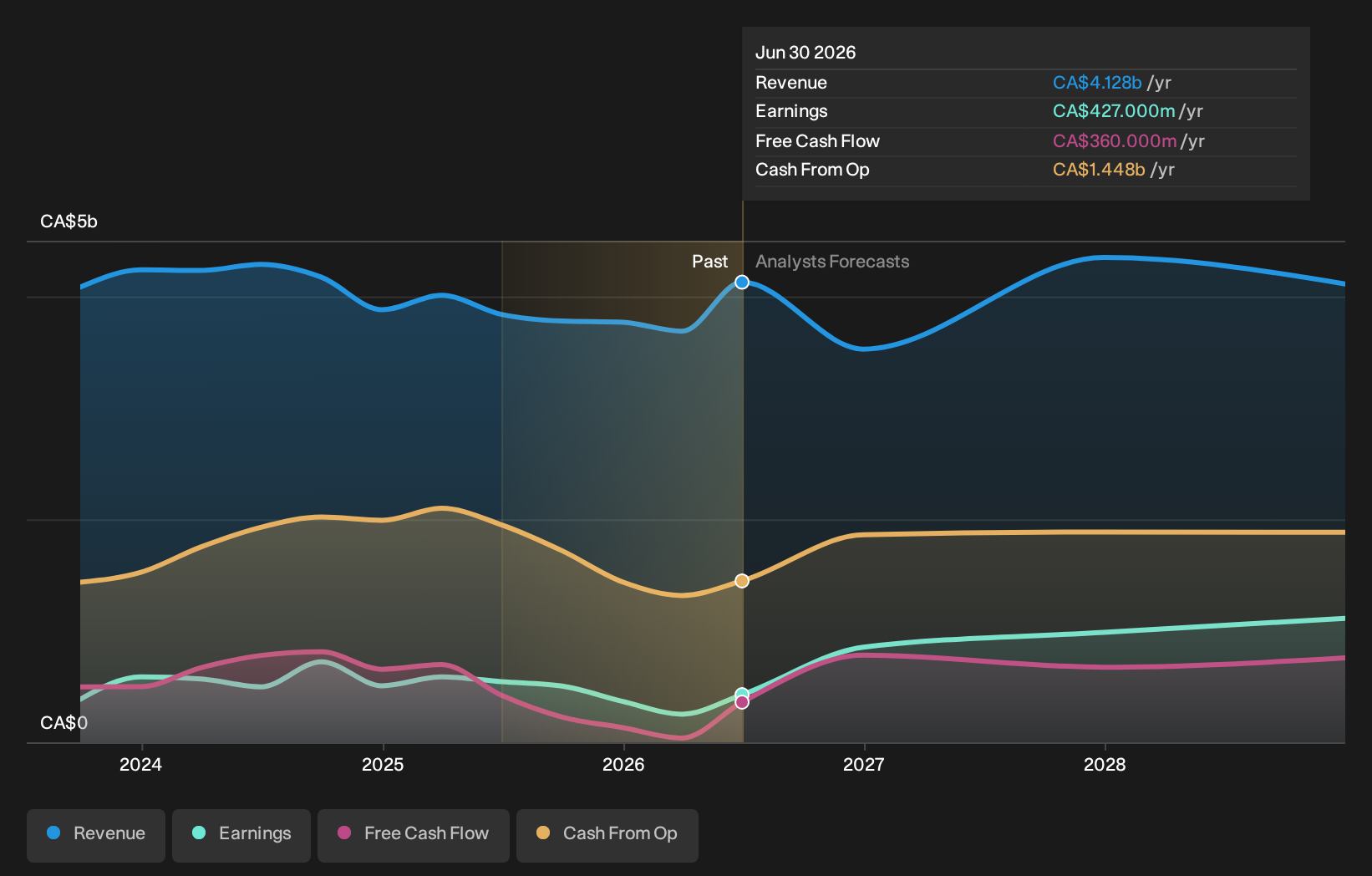Select the teal Earnings data point marker
This screenshot has height=876, width=1372.
742,694
